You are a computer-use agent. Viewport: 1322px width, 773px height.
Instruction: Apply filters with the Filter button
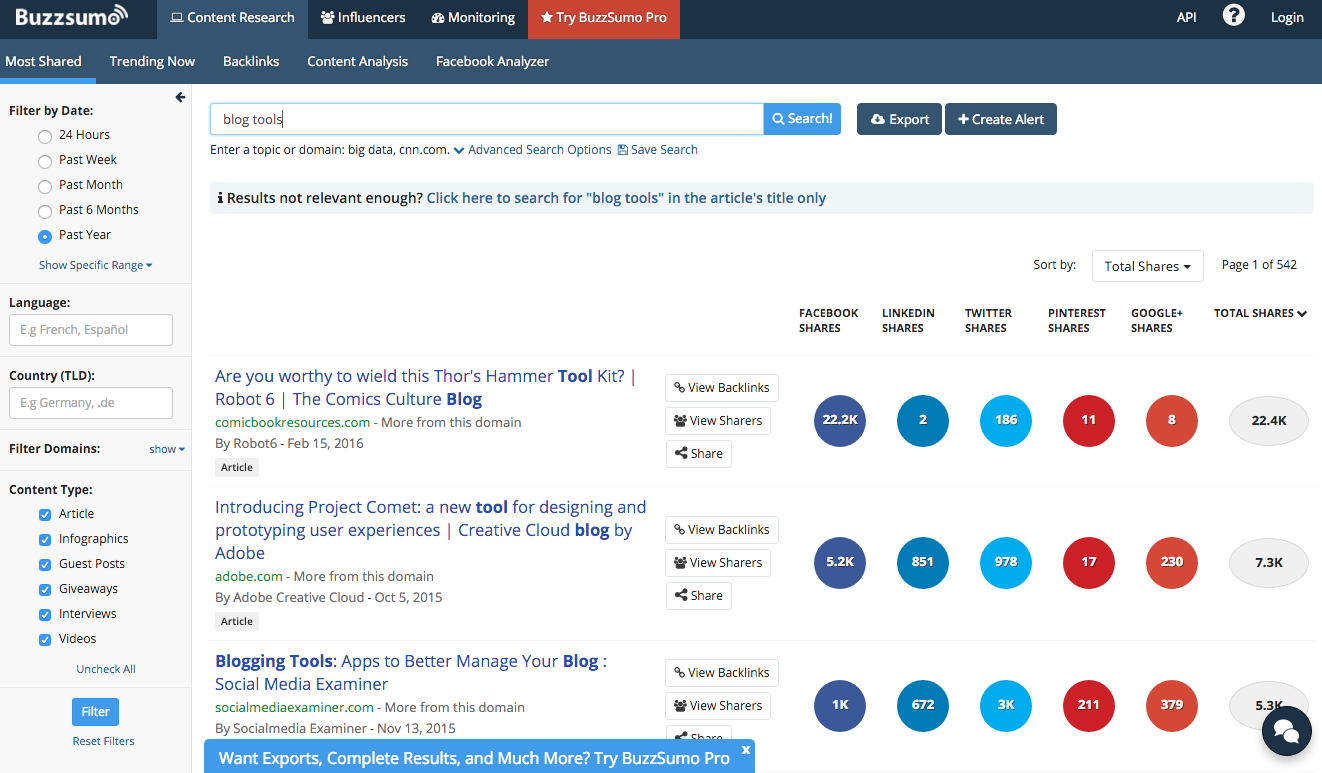pos(95,712)
